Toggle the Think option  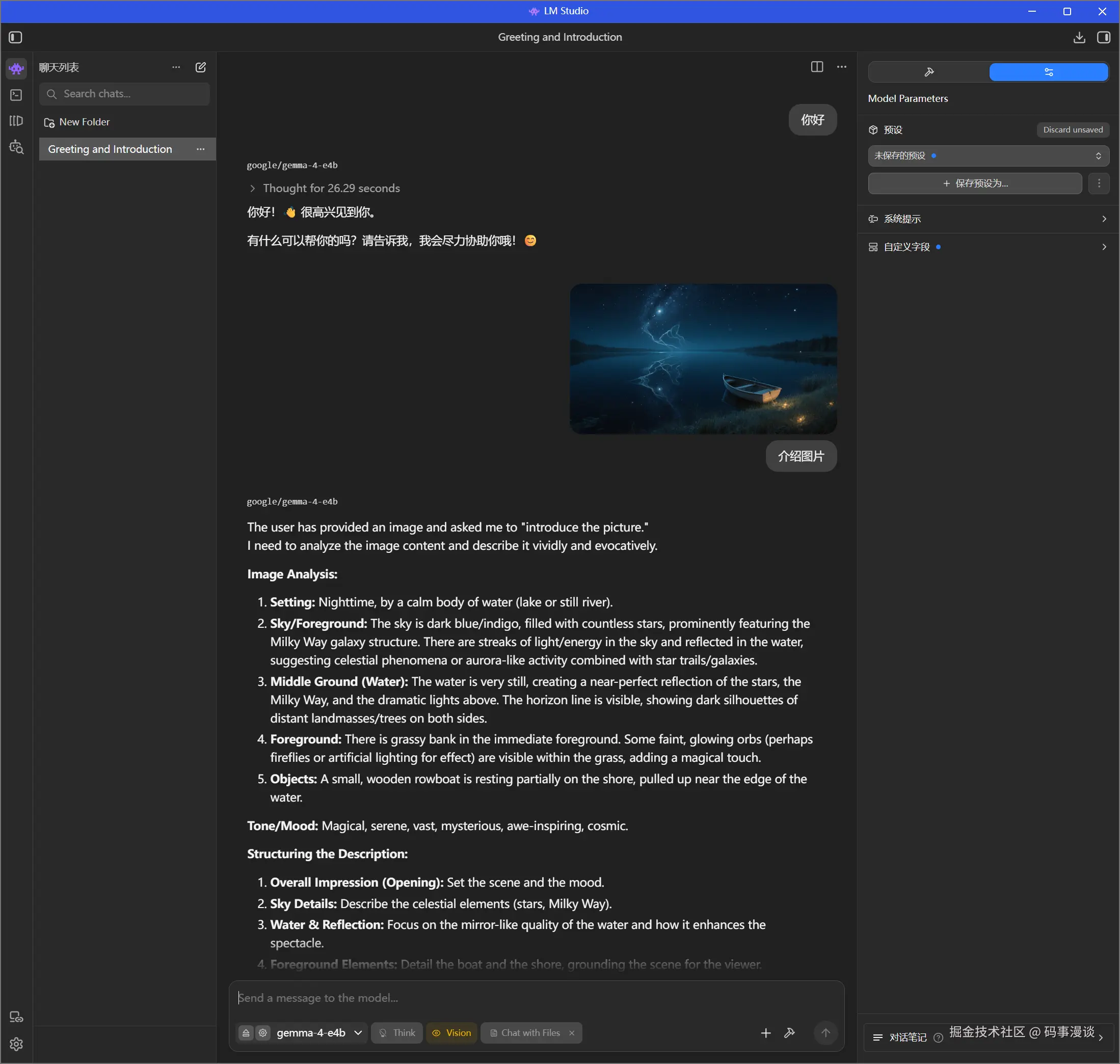(x=397, y=1033)
